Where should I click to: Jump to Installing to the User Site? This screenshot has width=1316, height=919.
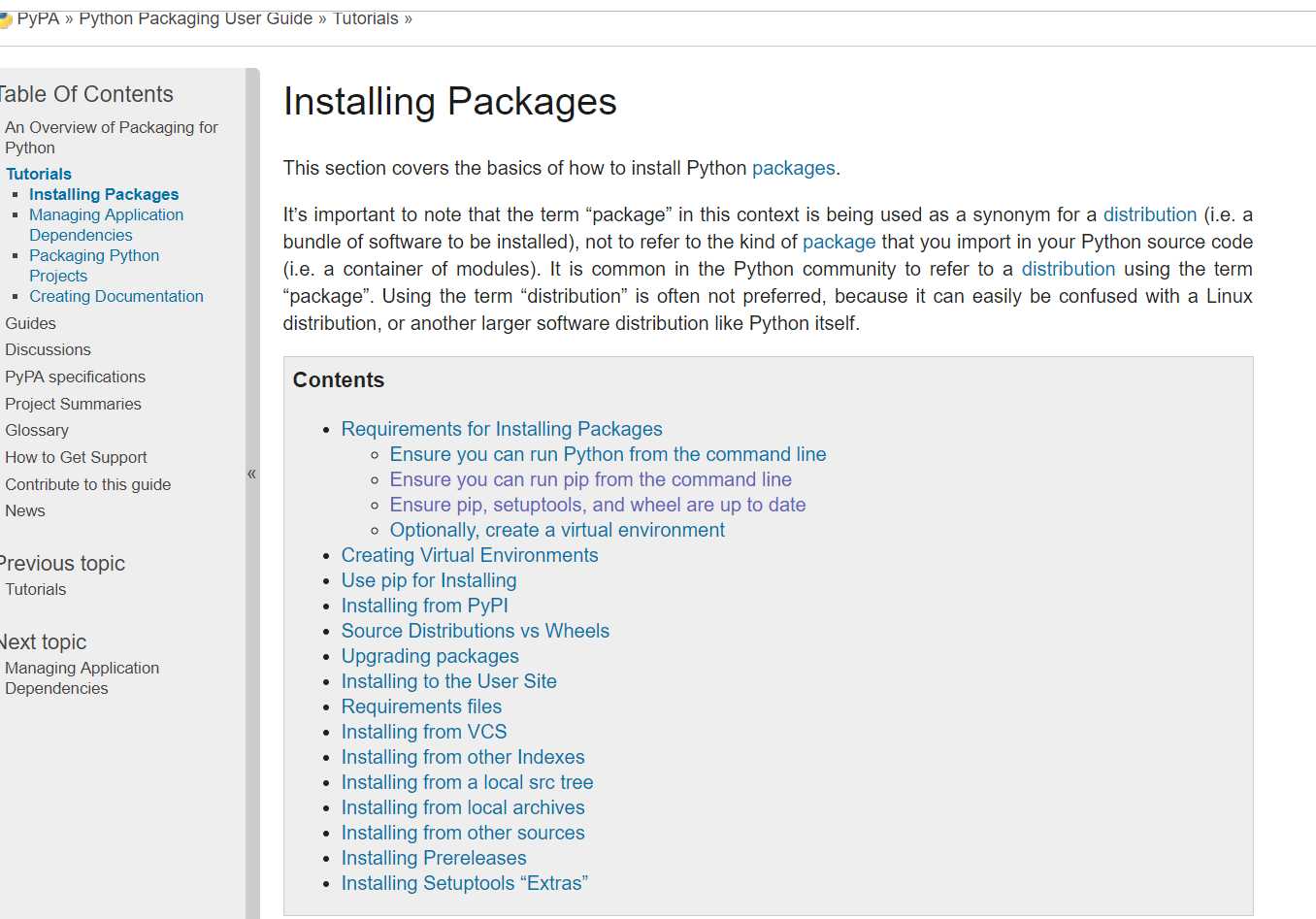tap(449, 681)
